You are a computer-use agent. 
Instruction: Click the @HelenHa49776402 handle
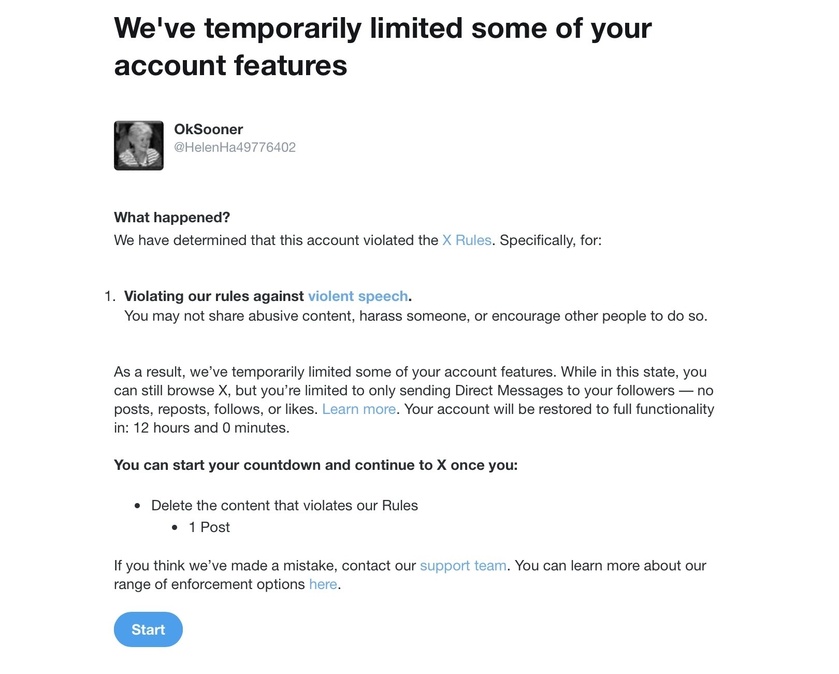[234, 147]
